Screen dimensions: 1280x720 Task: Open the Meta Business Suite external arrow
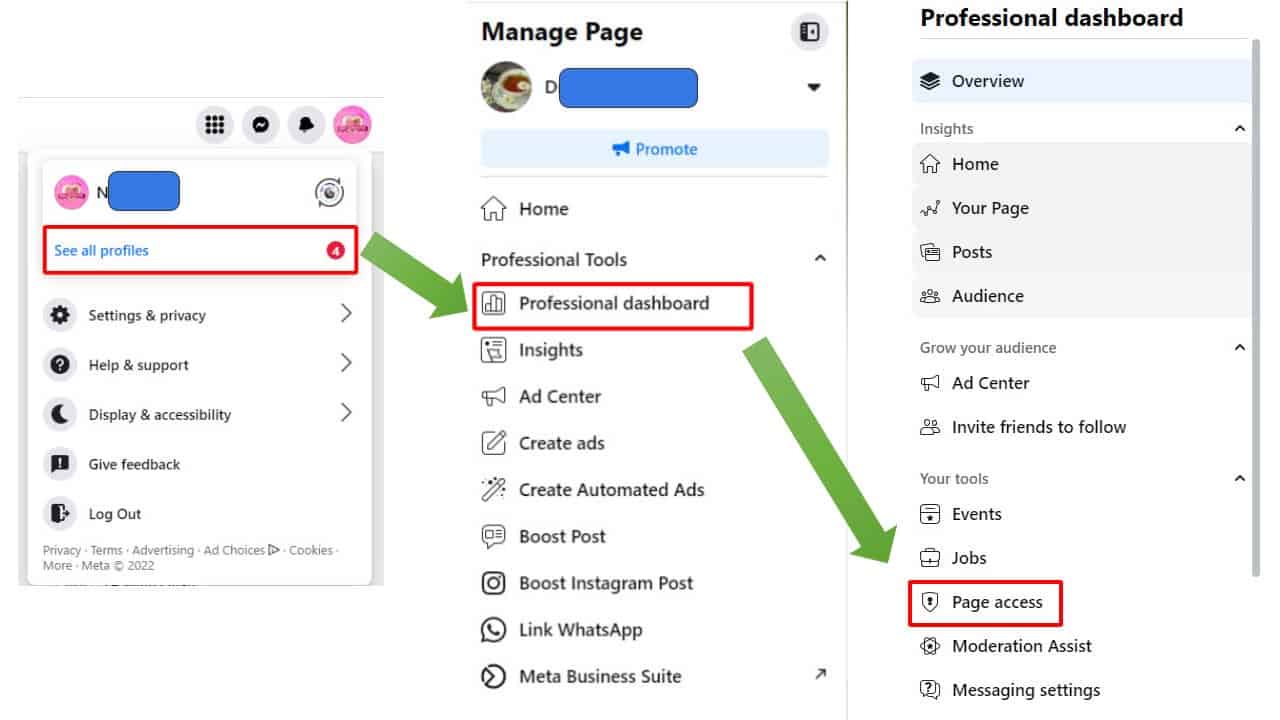tap(820, 675)
